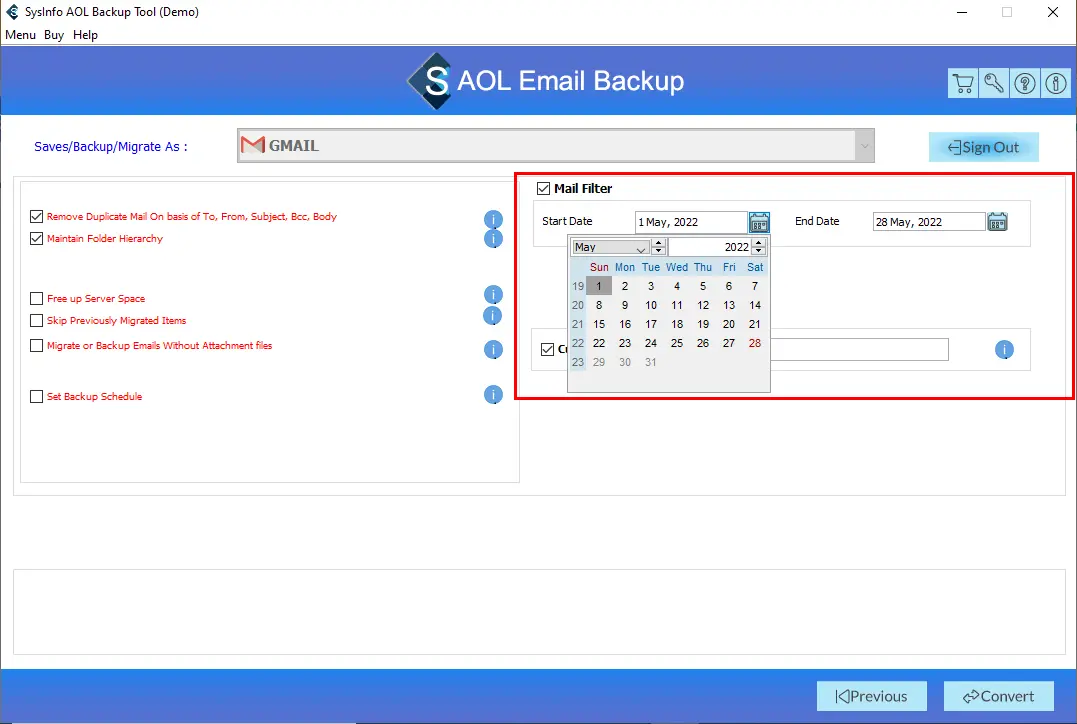Click the Sun column header in calendar
The image size is (1077, 724).
pyautogui.click(x=599, y=267)
